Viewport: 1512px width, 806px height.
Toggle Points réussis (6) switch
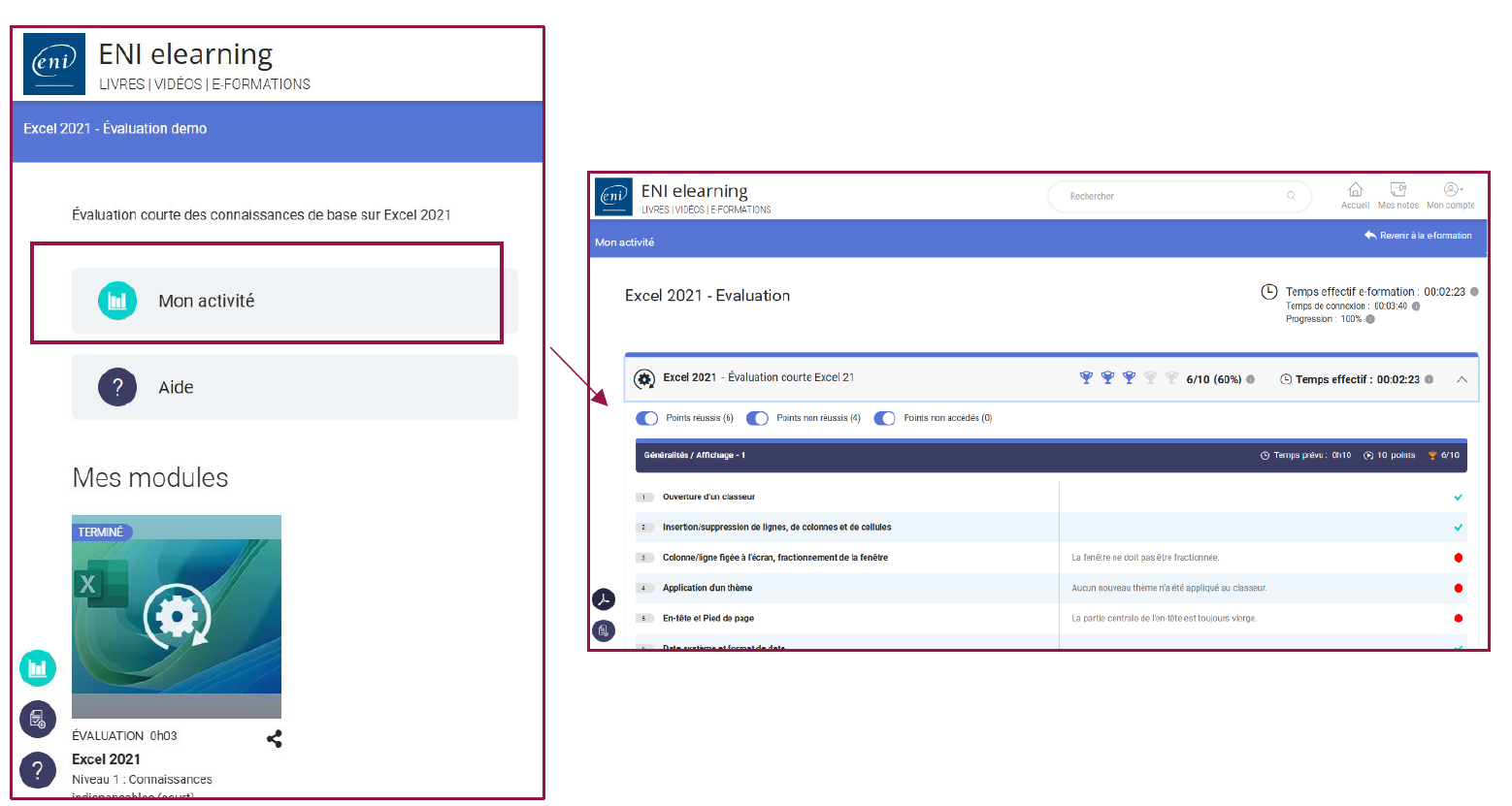(647, 418)
